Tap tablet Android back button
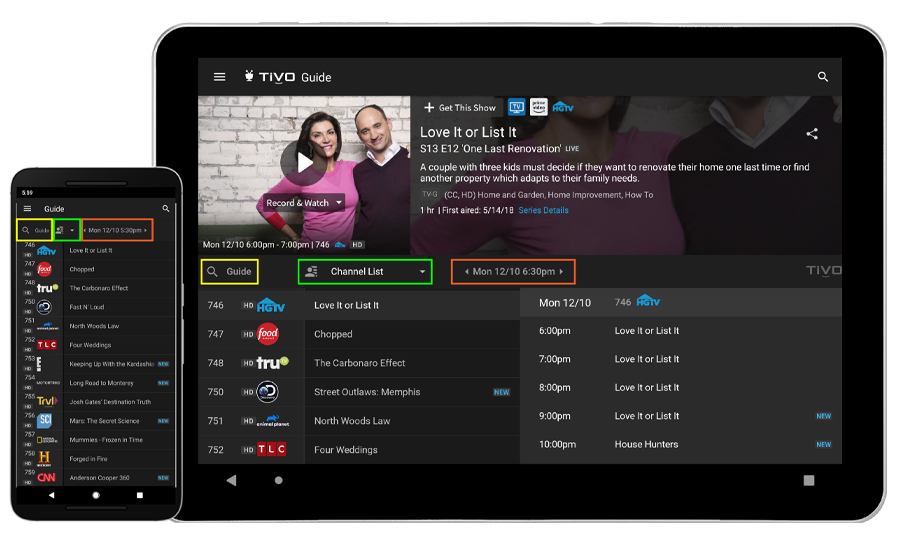The width and height of the screenshot is (900, 550). 231,480
